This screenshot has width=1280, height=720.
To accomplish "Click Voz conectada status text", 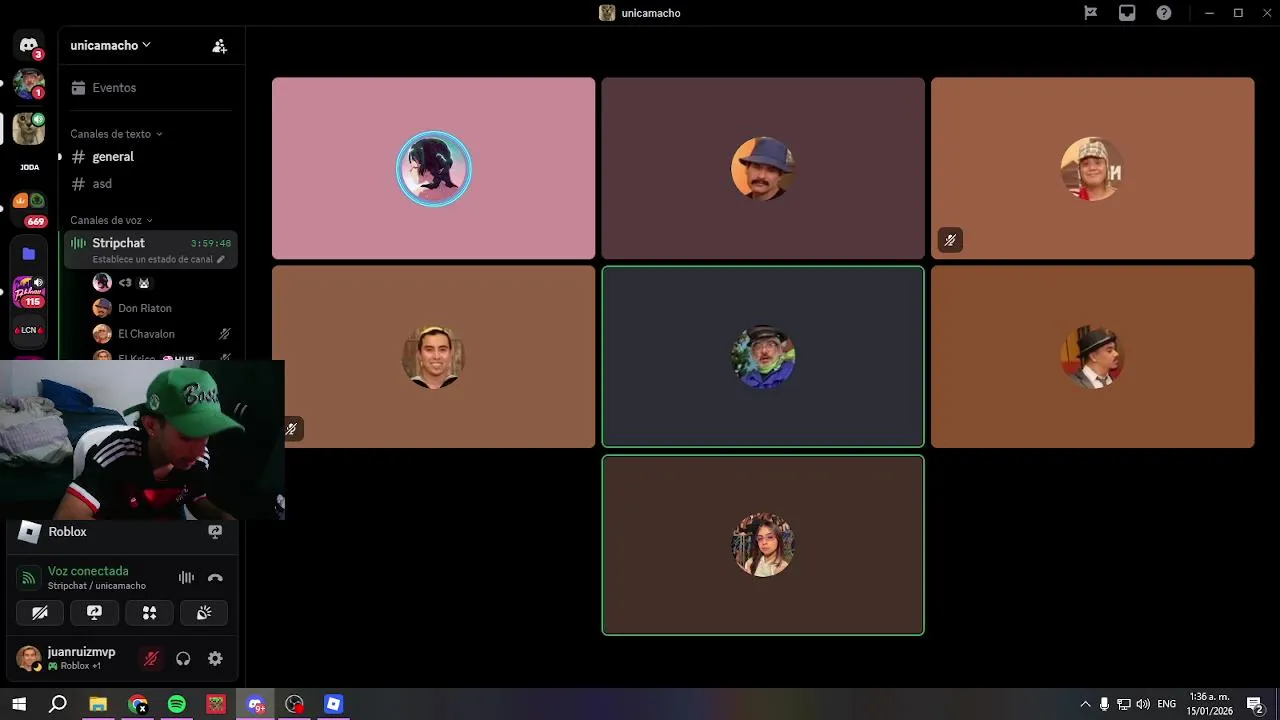I will (88, 571).
